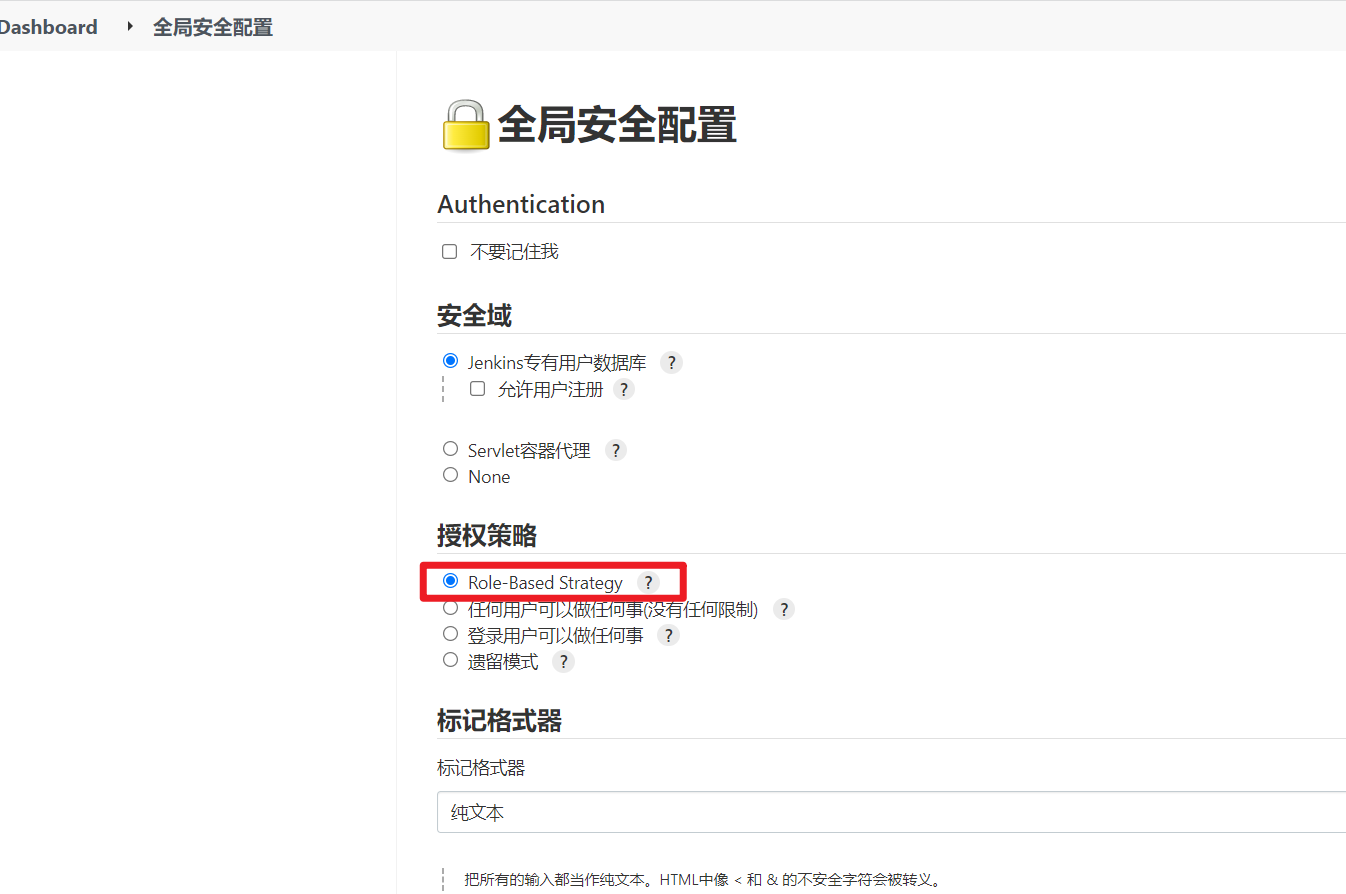
Task: Click the 全局安全配置 breadcrumb link
Action: [x=212, y=27]
